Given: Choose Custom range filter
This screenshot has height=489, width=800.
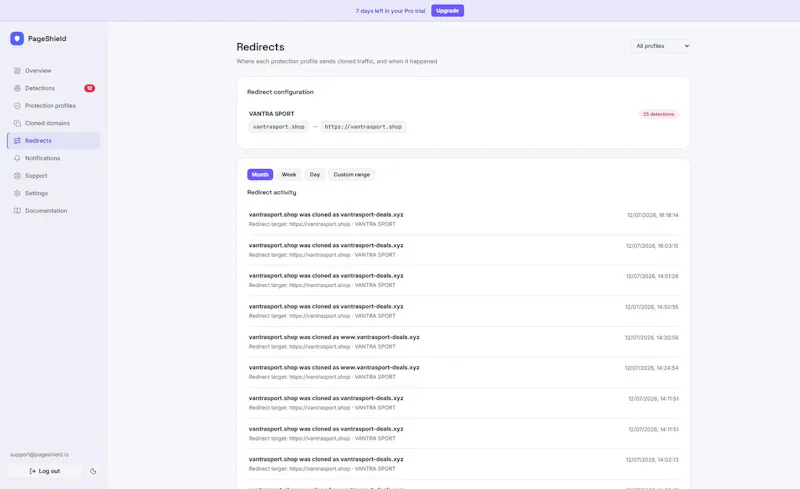Looking at the screenshot, I should (352, 175).
